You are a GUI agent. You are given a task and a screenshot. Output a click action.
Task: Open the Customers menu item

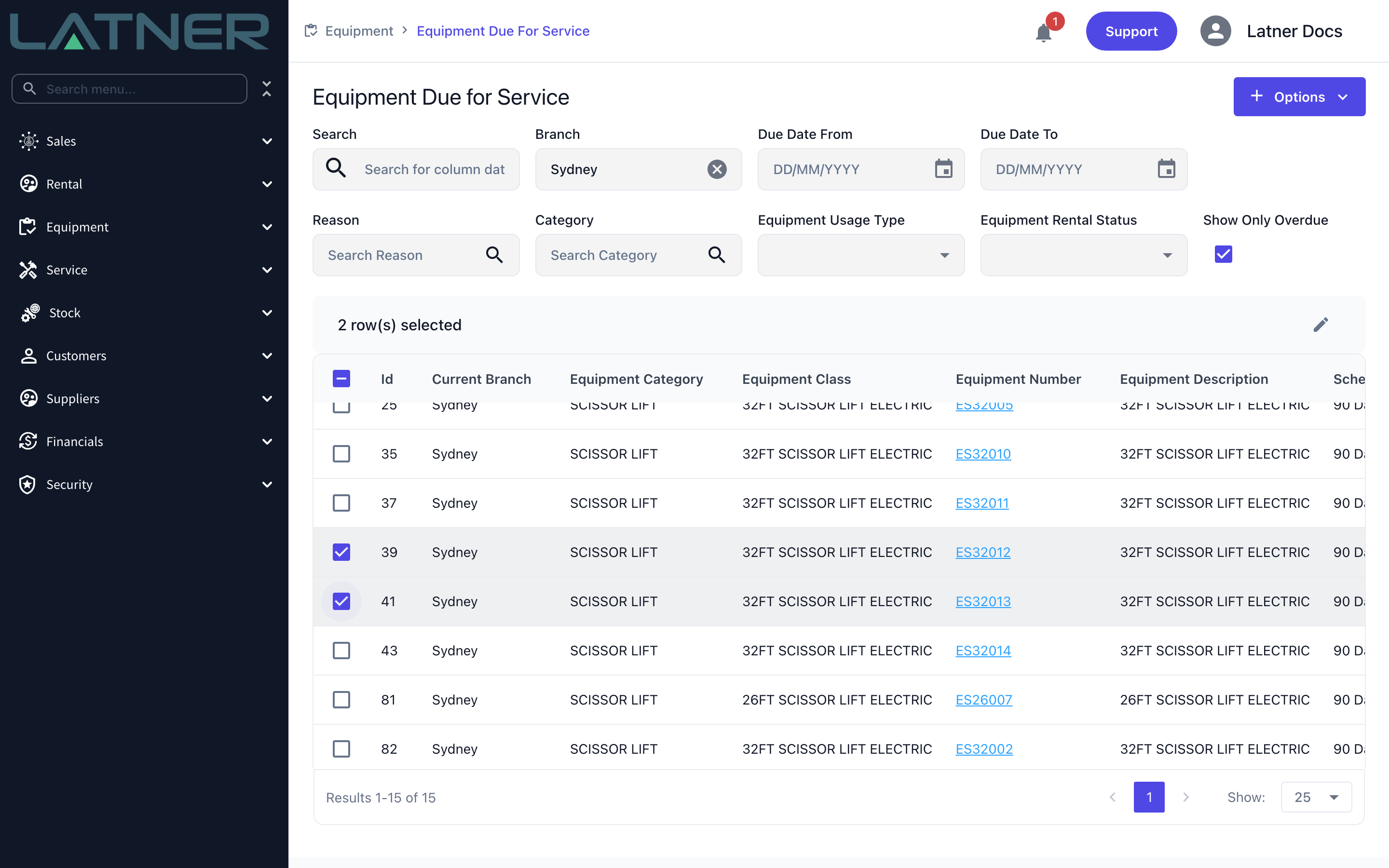[144, 355]
